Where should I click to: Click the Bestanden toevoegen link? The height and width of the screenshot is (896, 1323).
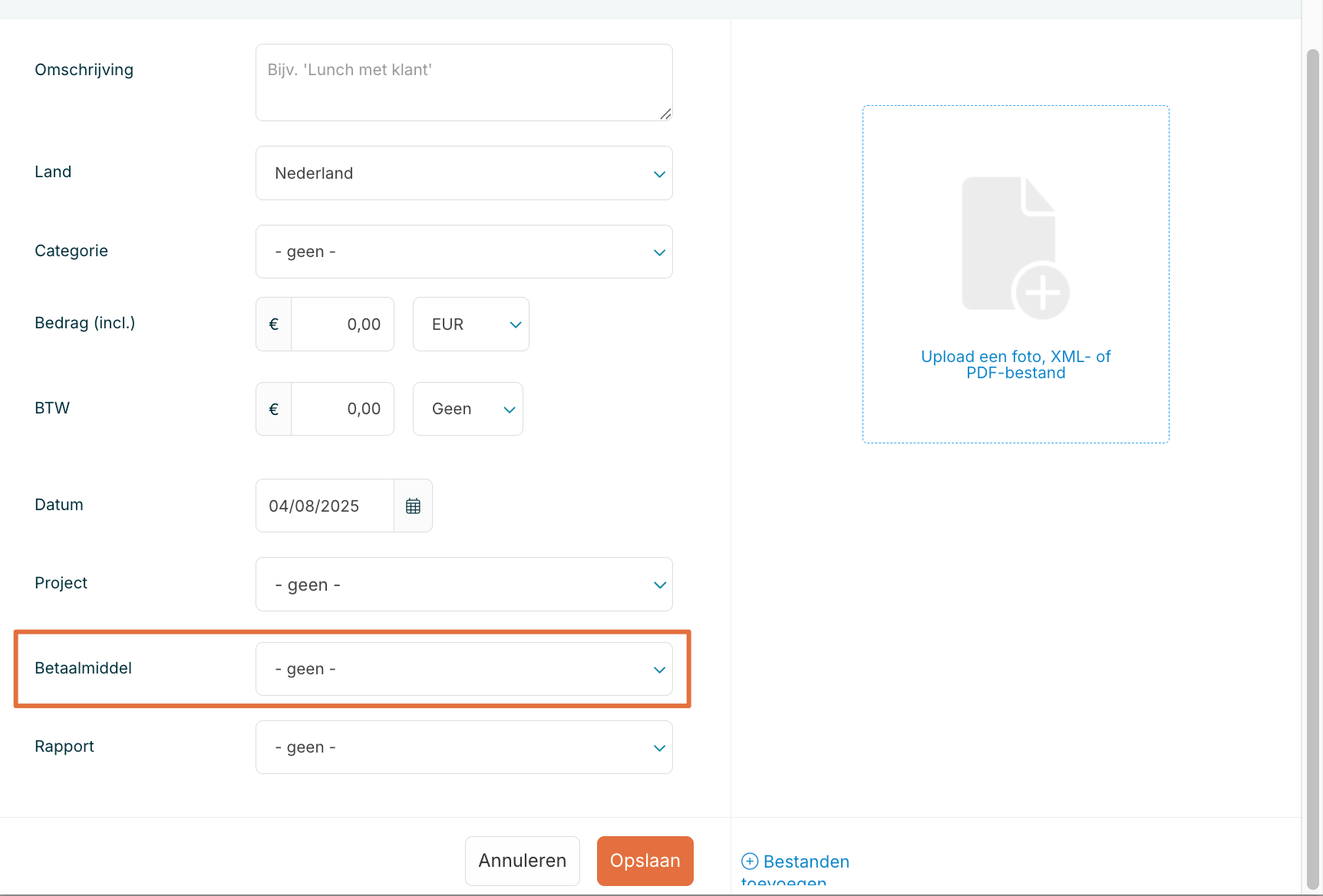pos(806,862)
